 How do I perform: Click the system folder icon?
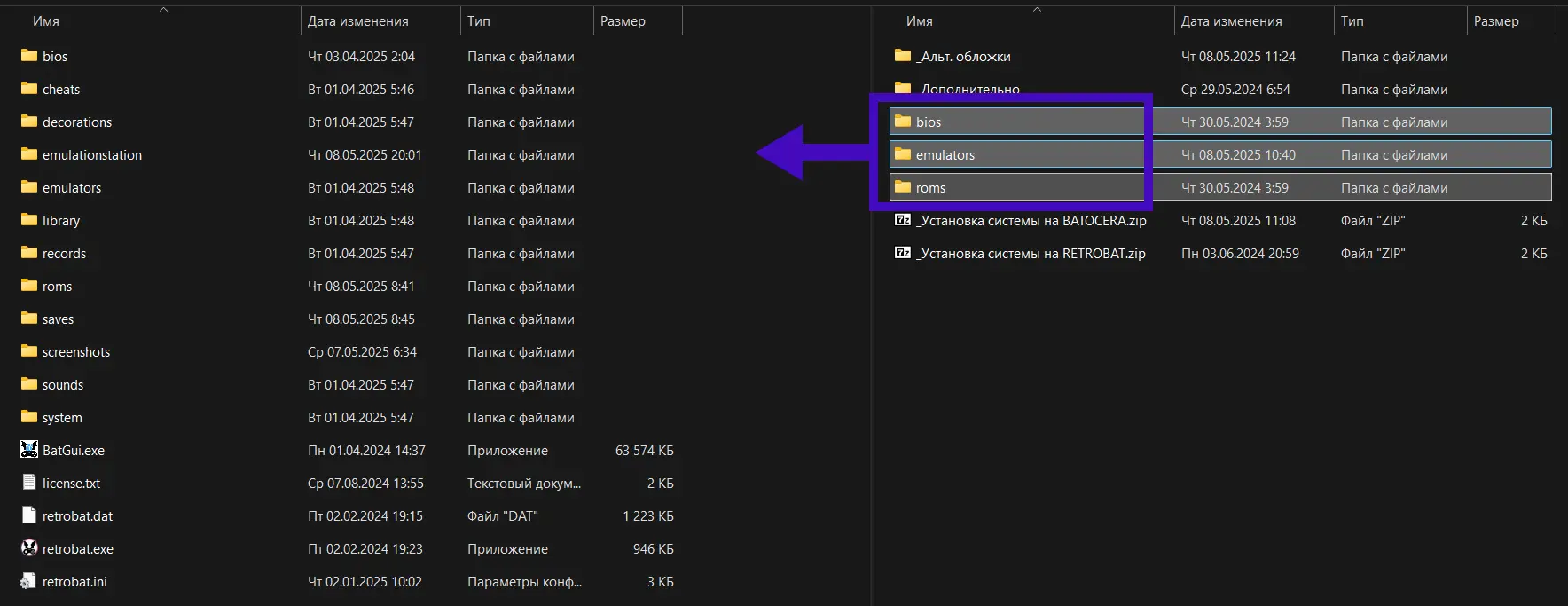point(29,417)
